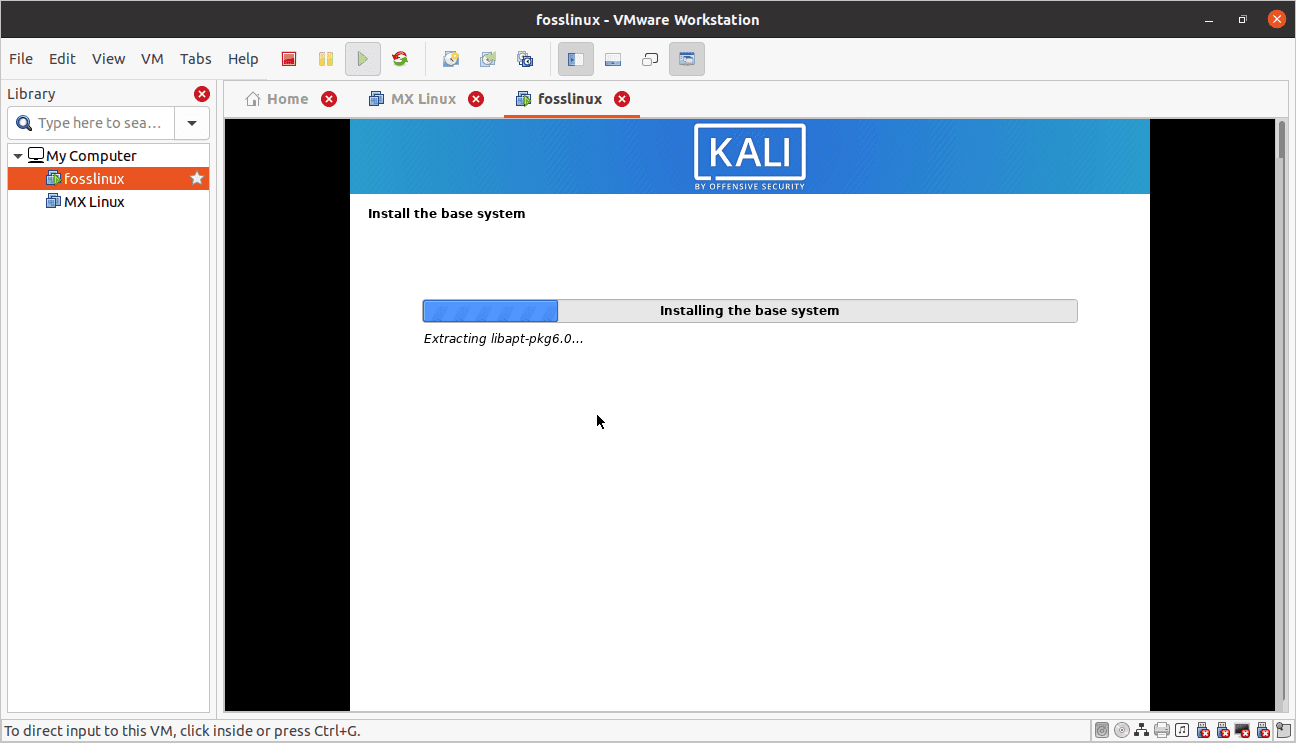Click the sound card status bar icon
Image resolution: width=1296 pixels, height=743 pixels.
click(x=1182, y=730)
